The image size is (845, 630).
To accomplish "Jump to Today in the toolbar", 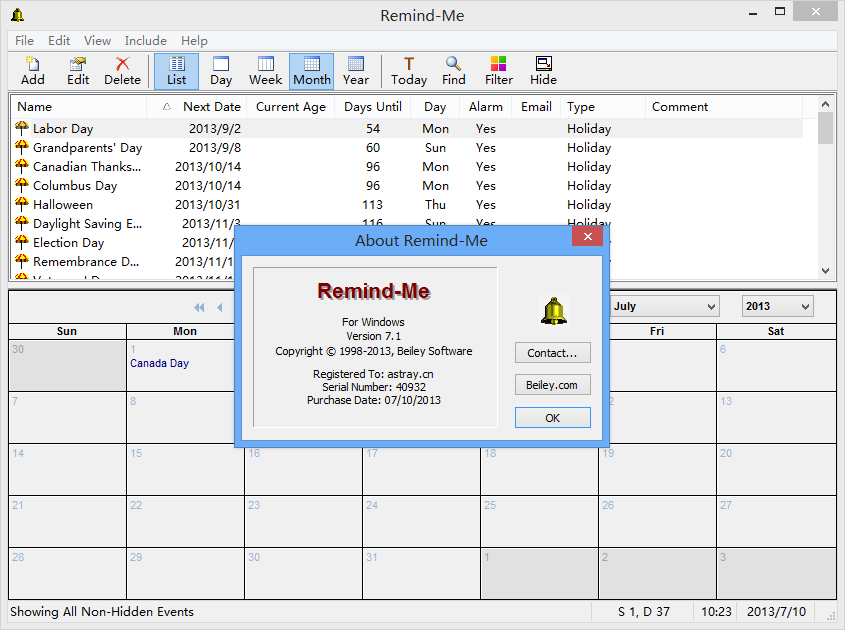I will click(x=408, y=71).
